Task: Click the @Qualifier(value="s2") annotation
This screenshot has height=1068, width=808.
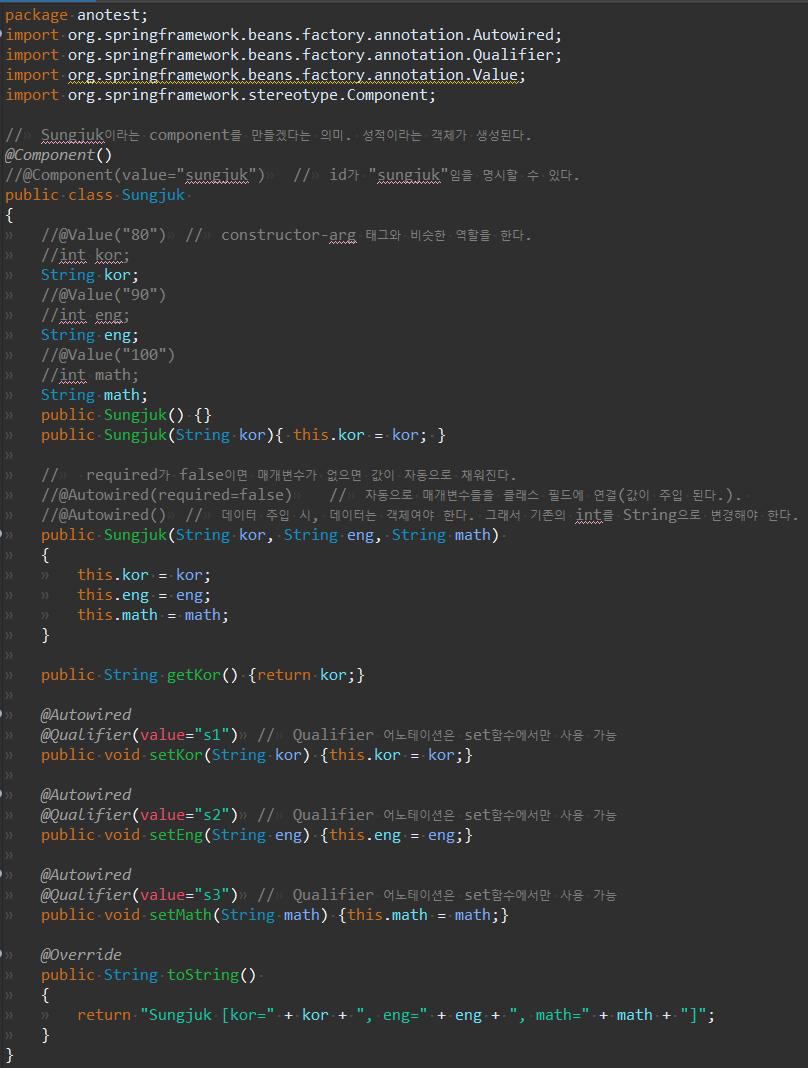Action: tap(140, 815)
